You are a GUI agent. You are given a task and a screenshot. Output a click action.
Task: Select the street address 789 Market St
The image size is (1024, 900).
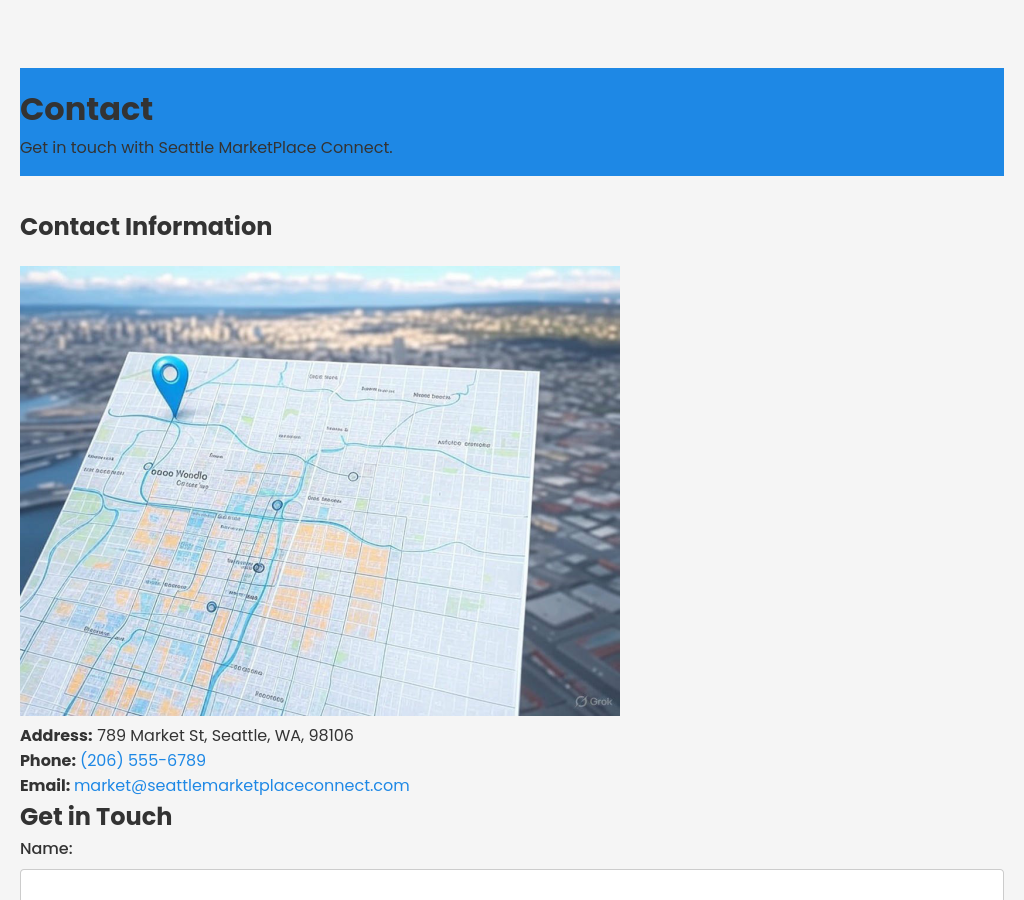click(x=150, y=735)
